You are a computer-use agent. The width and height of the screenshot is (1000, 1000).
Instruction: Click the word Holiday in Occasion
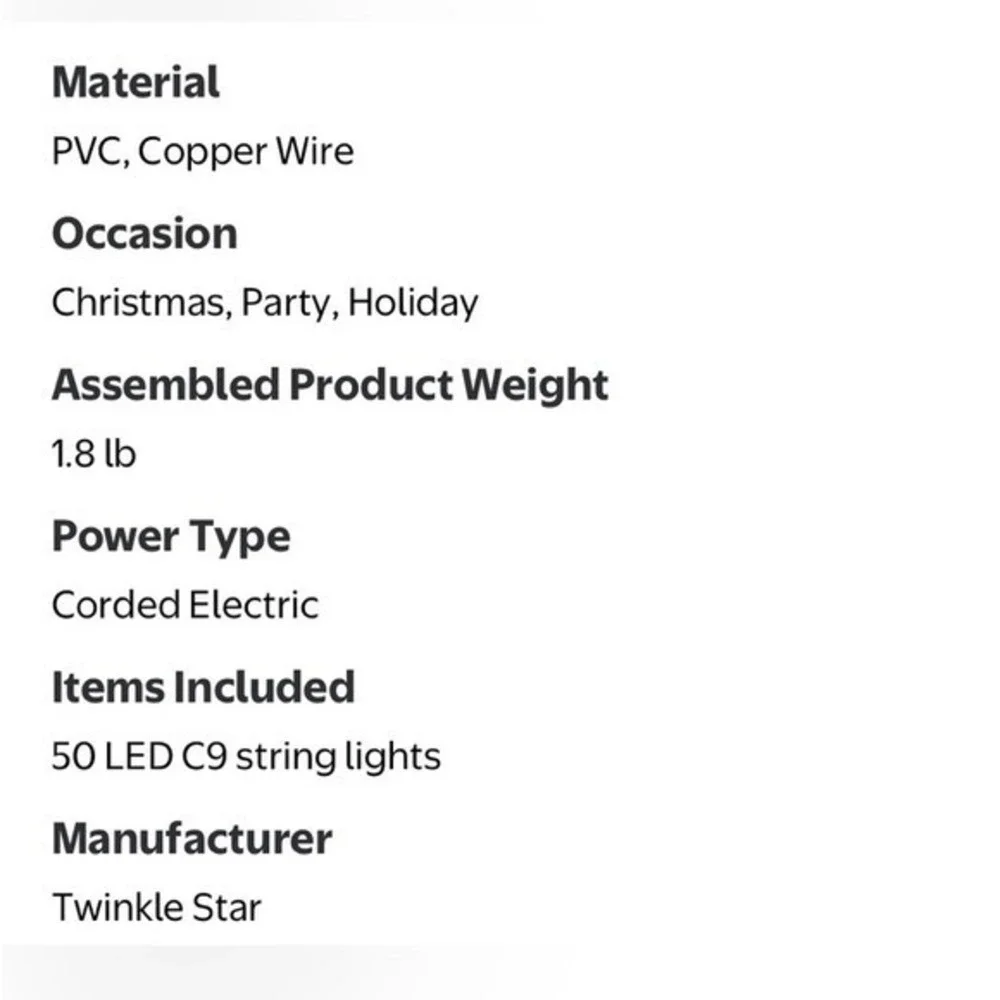pos(413,304)
